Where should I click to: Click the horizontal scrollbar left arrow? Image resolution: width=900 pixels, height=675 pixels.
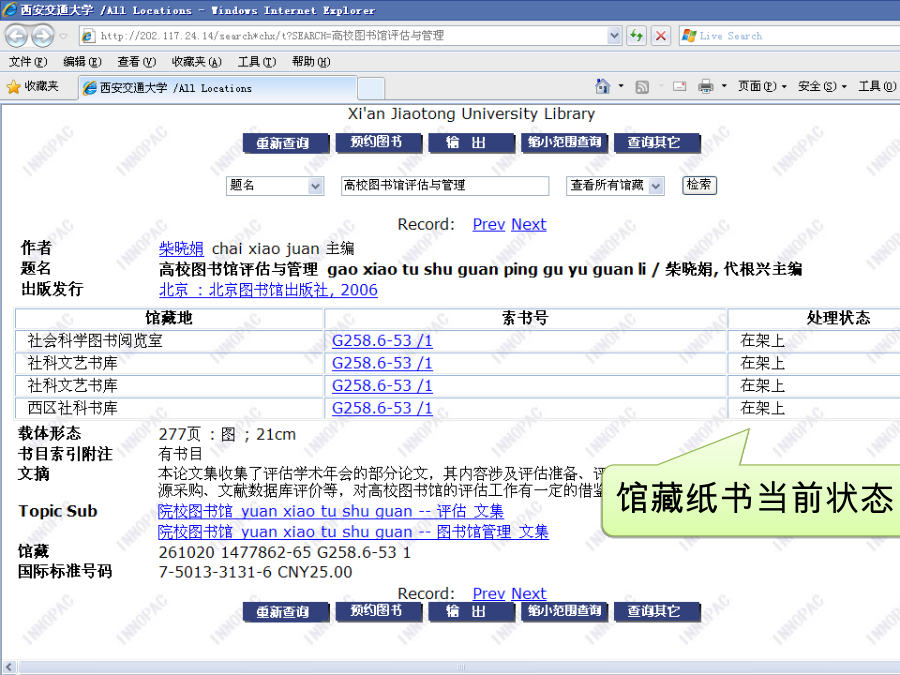pos(9,668)
